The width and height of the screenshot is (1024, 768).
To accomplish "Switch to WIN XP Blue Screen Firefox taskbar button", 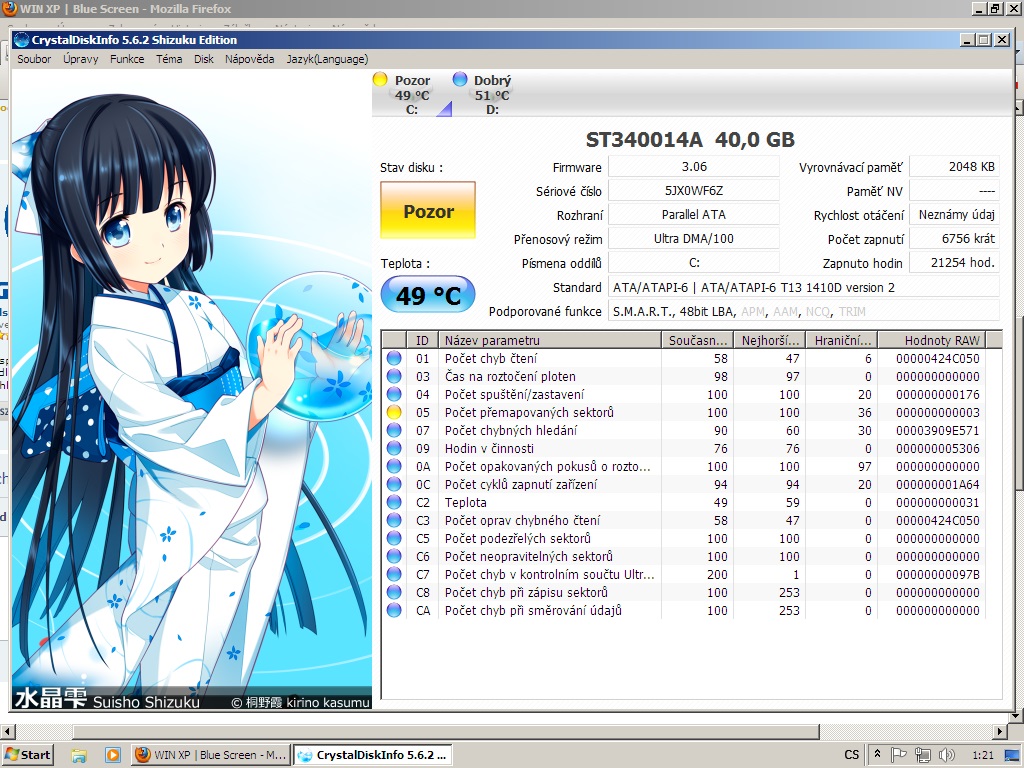I will (211, 755).
